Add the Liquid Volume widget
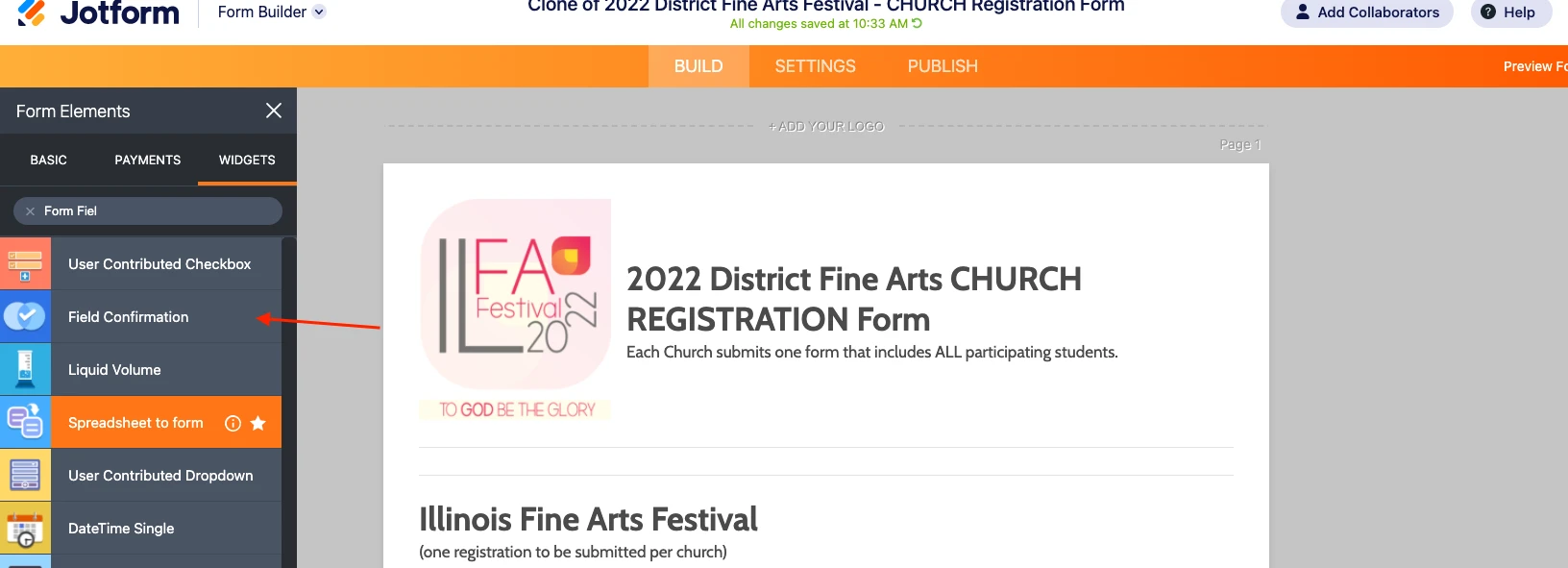The image size is (1568, 568). pos(166,370)
